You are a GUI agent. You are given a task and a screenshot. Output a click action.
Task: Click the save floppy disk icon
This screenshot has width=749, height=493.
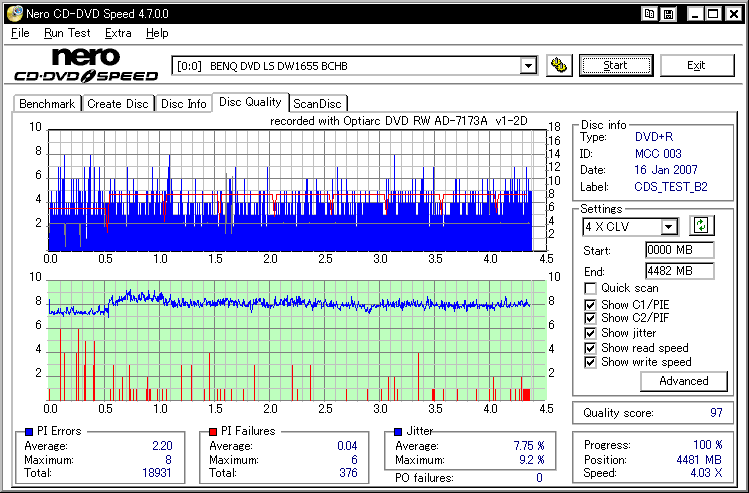coord(668,14)
